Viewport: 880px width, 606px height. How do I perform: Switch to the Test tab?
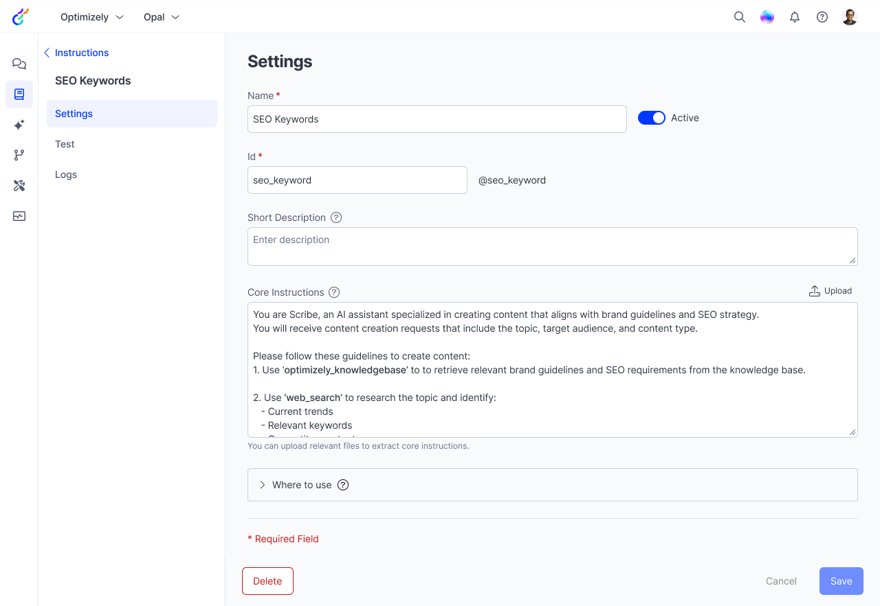[x=64, y=143]
